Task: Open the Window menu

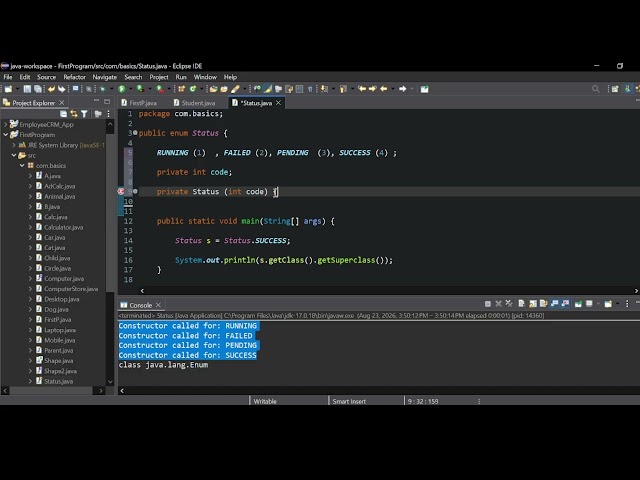Action: [205, 77]
